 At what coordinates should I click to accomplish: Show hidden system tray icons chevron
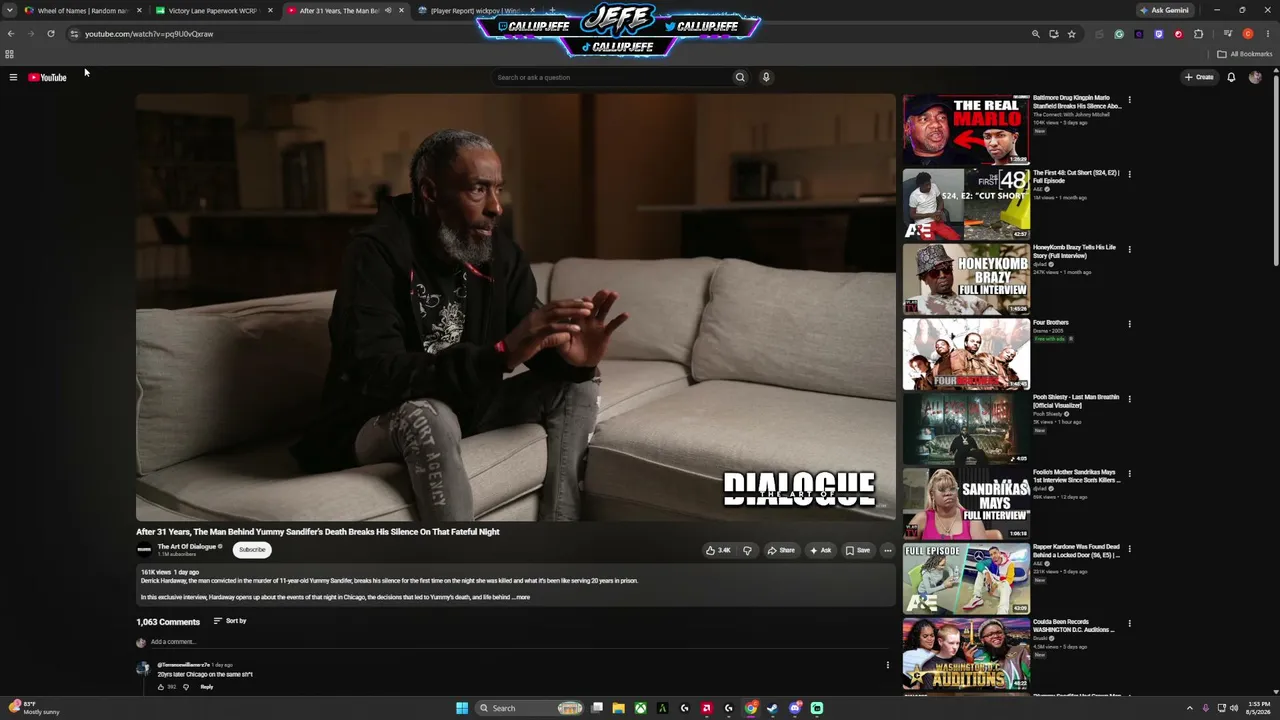click(1189, 708)
